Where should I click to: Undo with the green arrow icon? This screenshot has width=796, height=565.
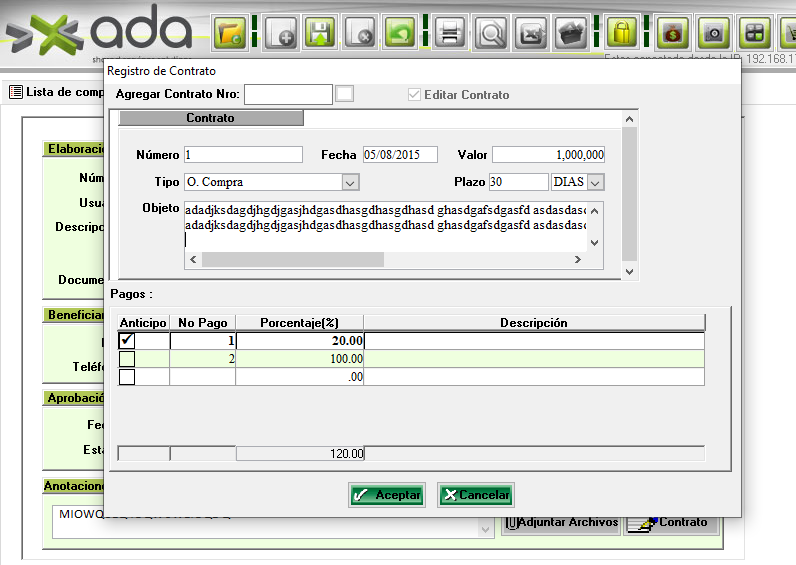pyautogui.click(x=400, y=33)
